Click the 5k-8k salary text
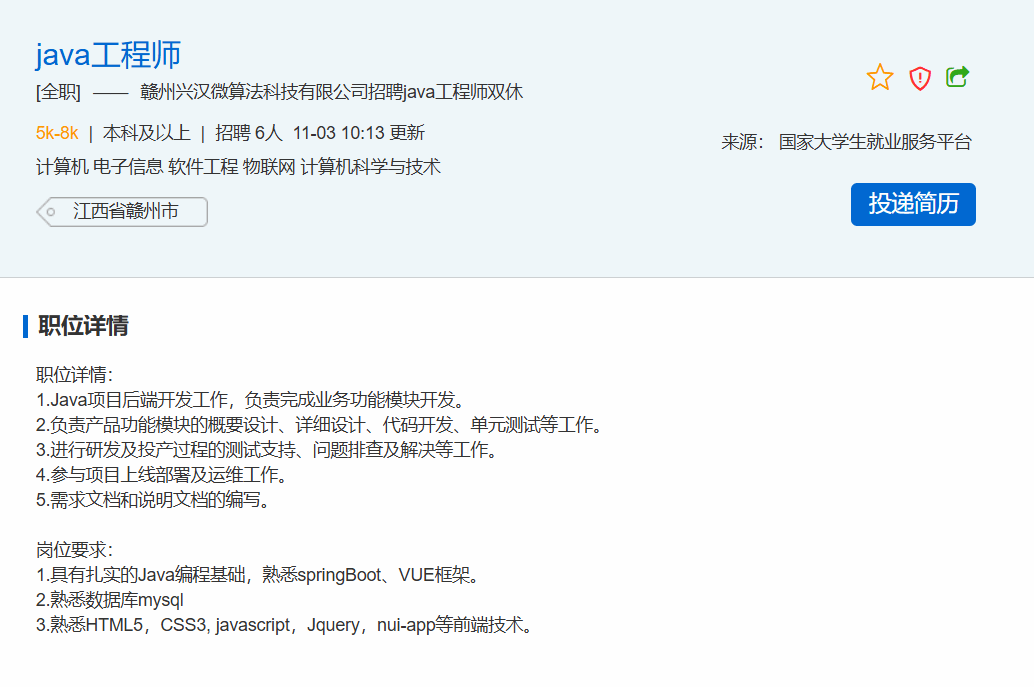The width and height of the screenshot is (1034, 687). point(57,133)
